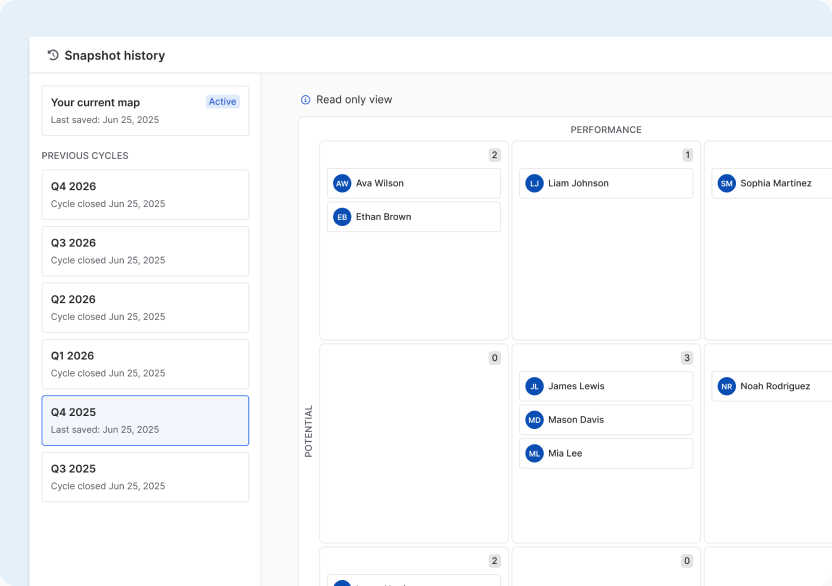Open the Q3 2026 cycle snapshot

tap(145, 251)
